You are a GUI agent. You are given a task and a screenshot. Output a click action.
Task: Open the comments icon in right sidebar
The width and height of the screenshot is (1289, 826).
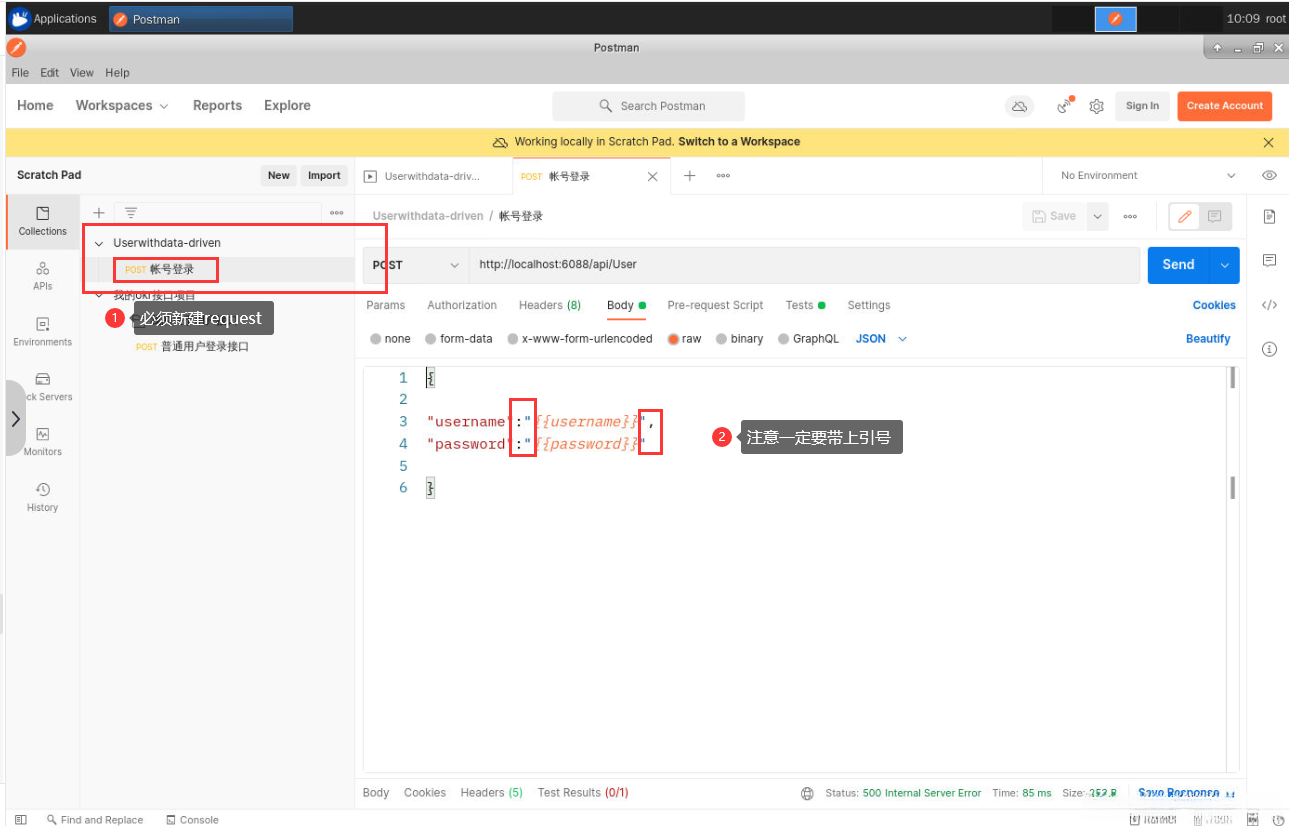(1269, 261)
